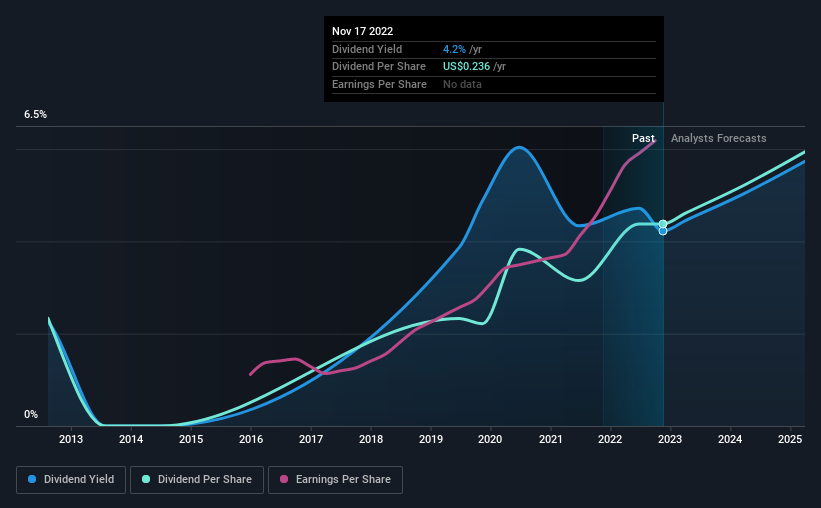Click the 2022 x-axis label
The height and width of the screenshot is (508, 821).
(x=610, y=439)
